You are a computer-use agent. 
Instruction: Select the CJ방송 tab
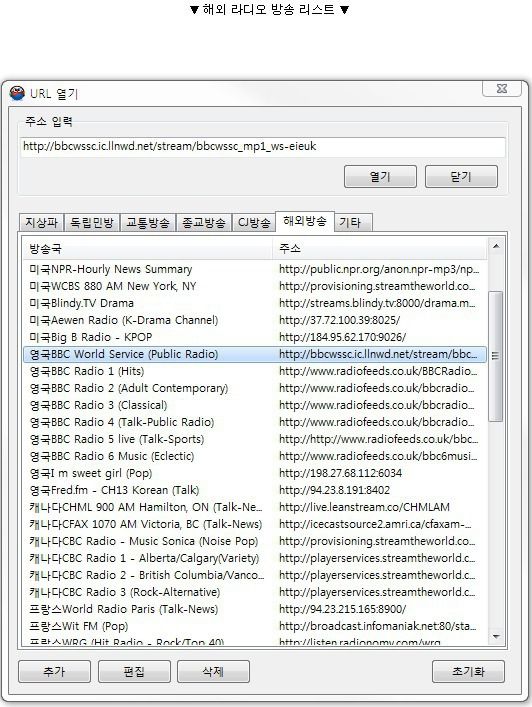click(x=254, y=222)
